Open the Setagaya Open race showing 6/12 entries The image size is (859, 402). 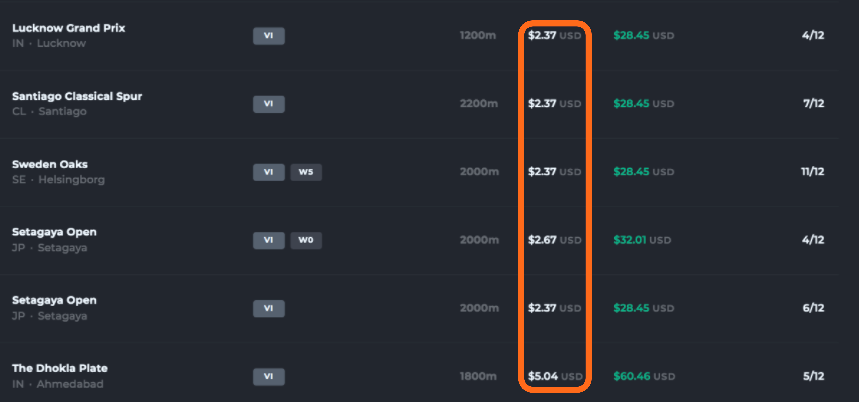tap(54, 300)
